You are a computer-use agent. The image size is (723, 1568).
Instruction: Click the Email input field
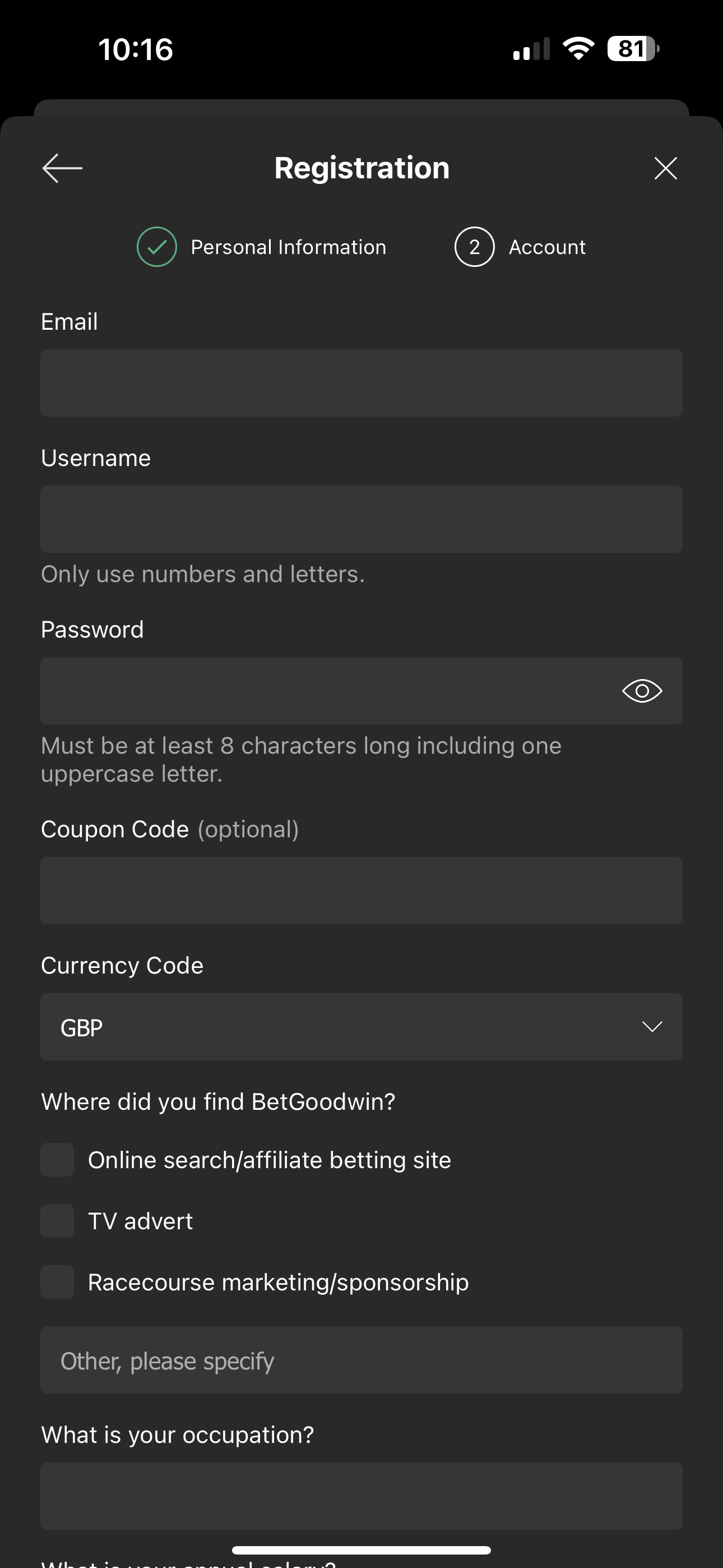tap(361, 382)
